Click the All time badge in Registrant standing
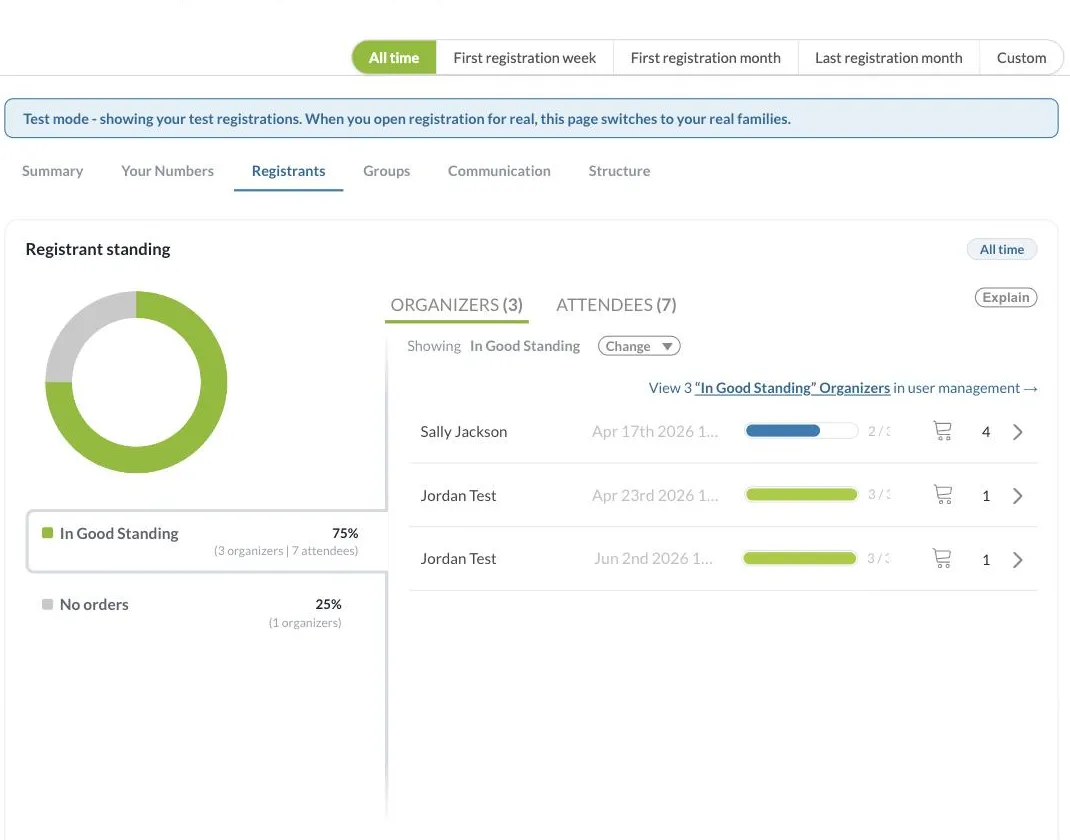The width and height of the screenshot is (1070, 840). coord(1002,249)
